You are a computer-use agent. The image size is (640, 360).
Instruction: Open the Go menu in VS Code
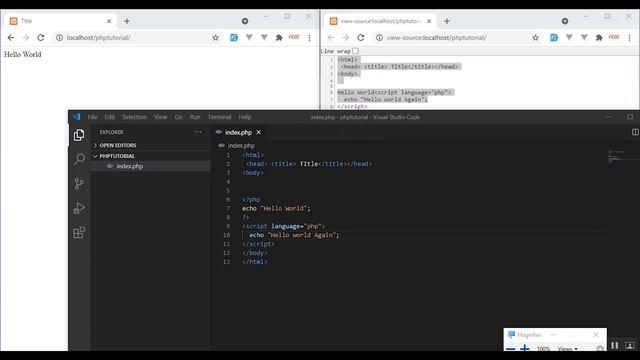pyautogui.click(x=178, y=117)
